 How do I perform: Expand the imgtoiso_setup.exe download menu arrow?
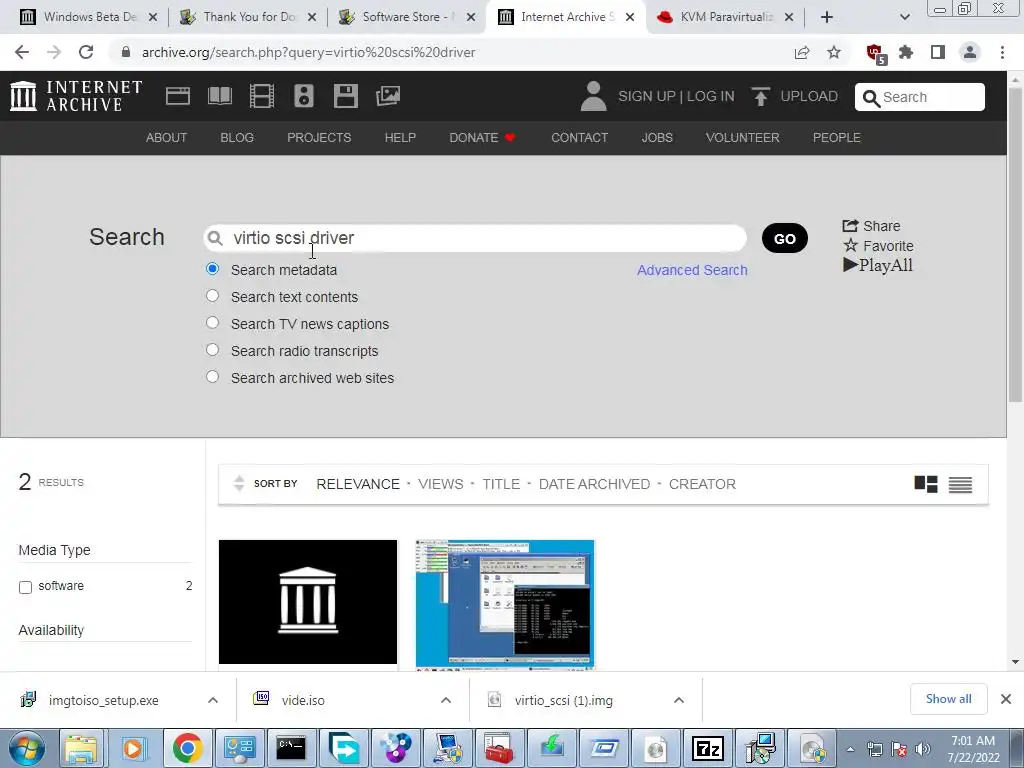coord(213,700)
